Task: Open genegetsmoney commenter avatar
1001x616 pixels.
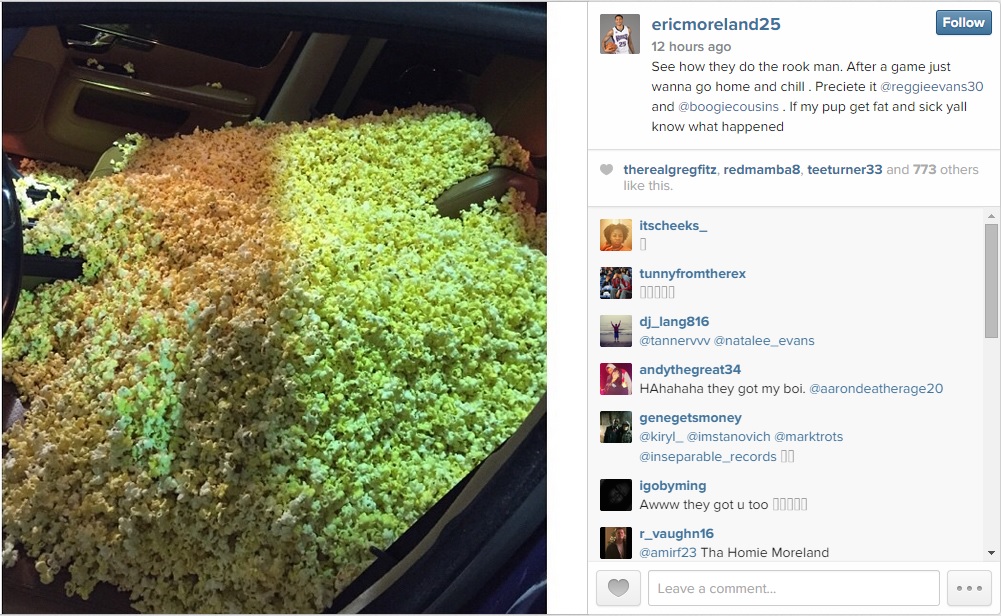Action: pyautogui.click(x=615, y=427)
